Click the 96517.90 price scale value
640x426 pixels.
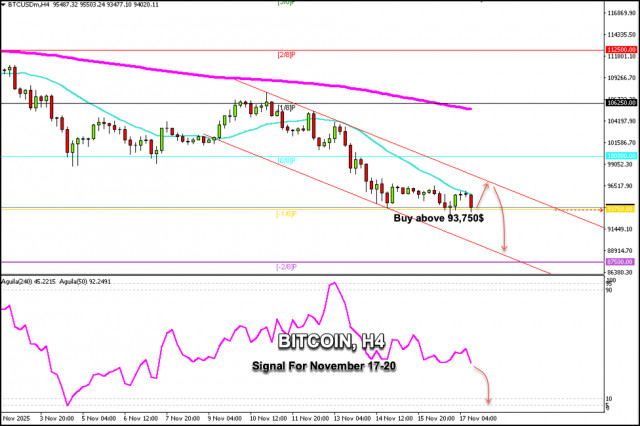620,186
